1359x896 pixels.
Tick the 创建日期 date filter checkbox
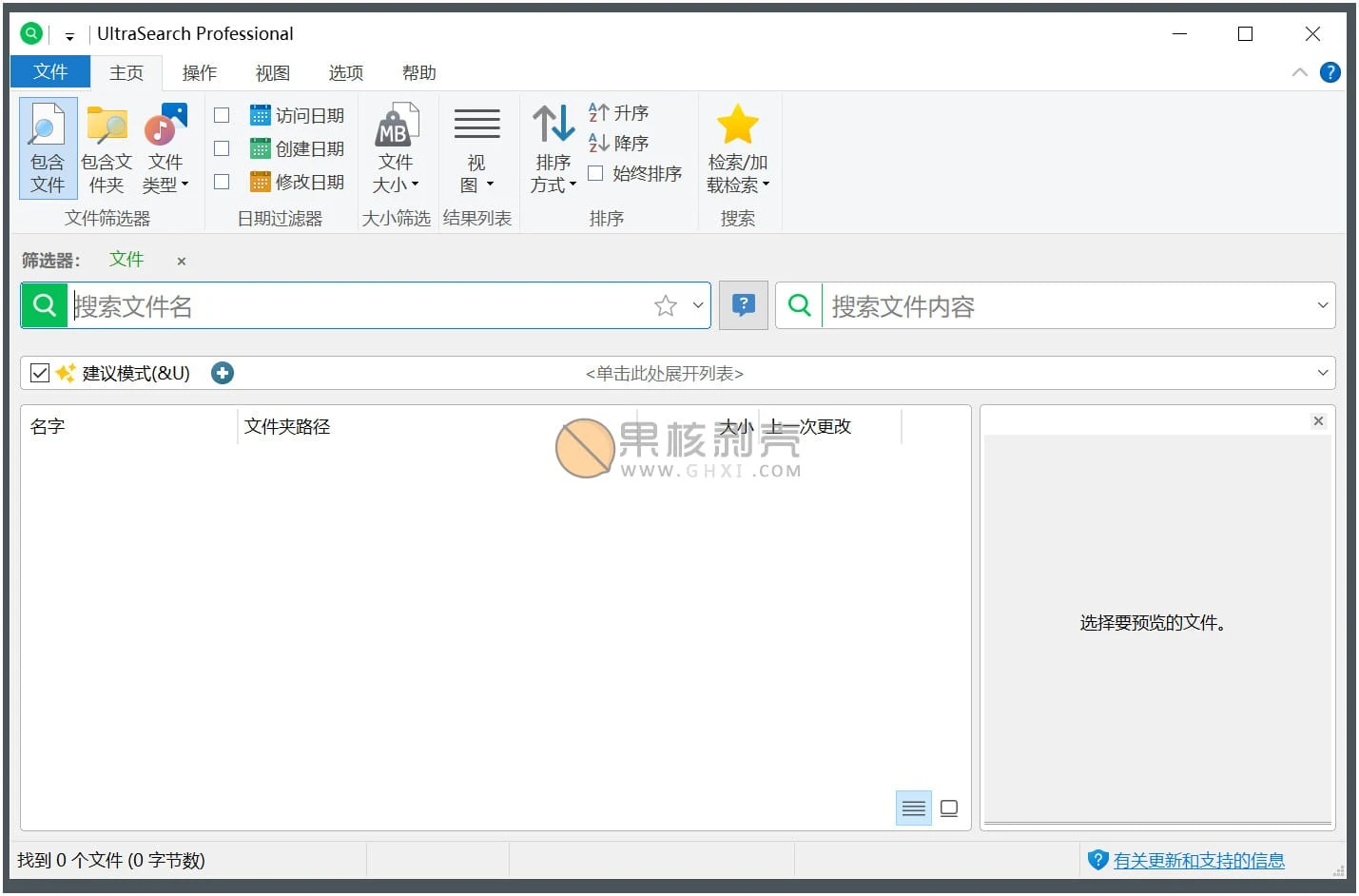point(222,148)
